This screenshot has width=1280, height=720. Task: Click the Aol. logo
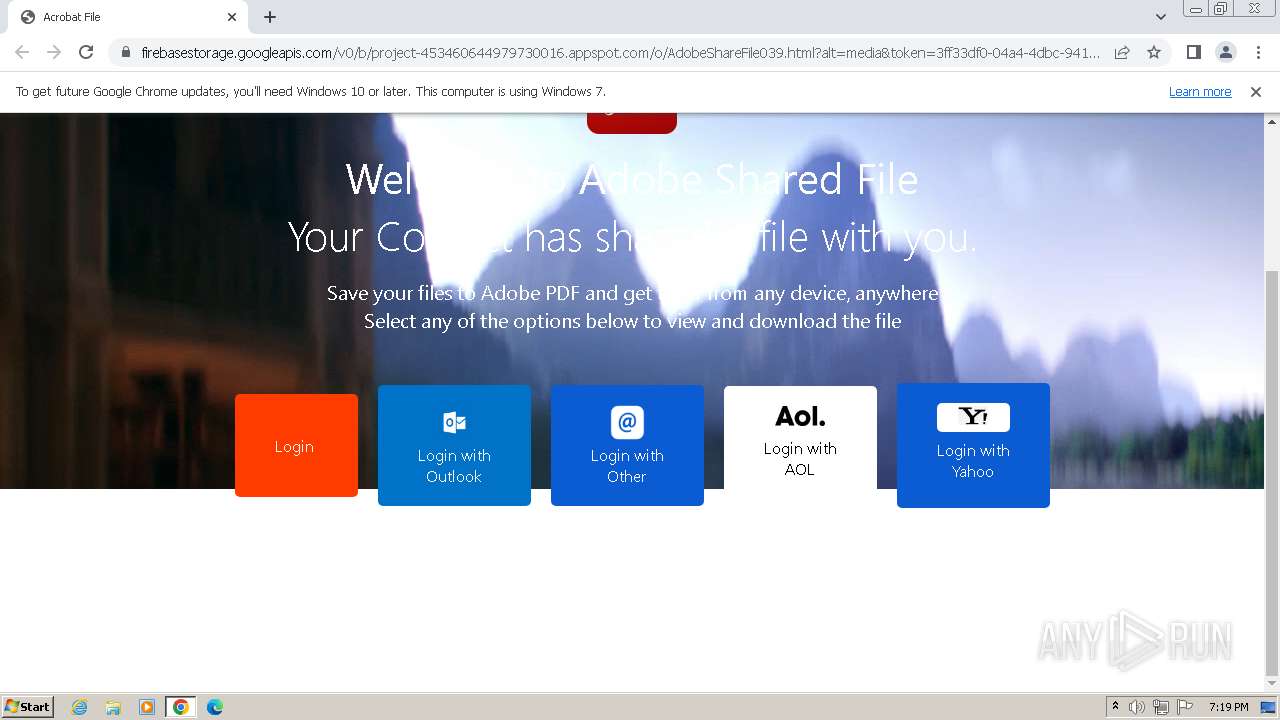tap(800, 416)
